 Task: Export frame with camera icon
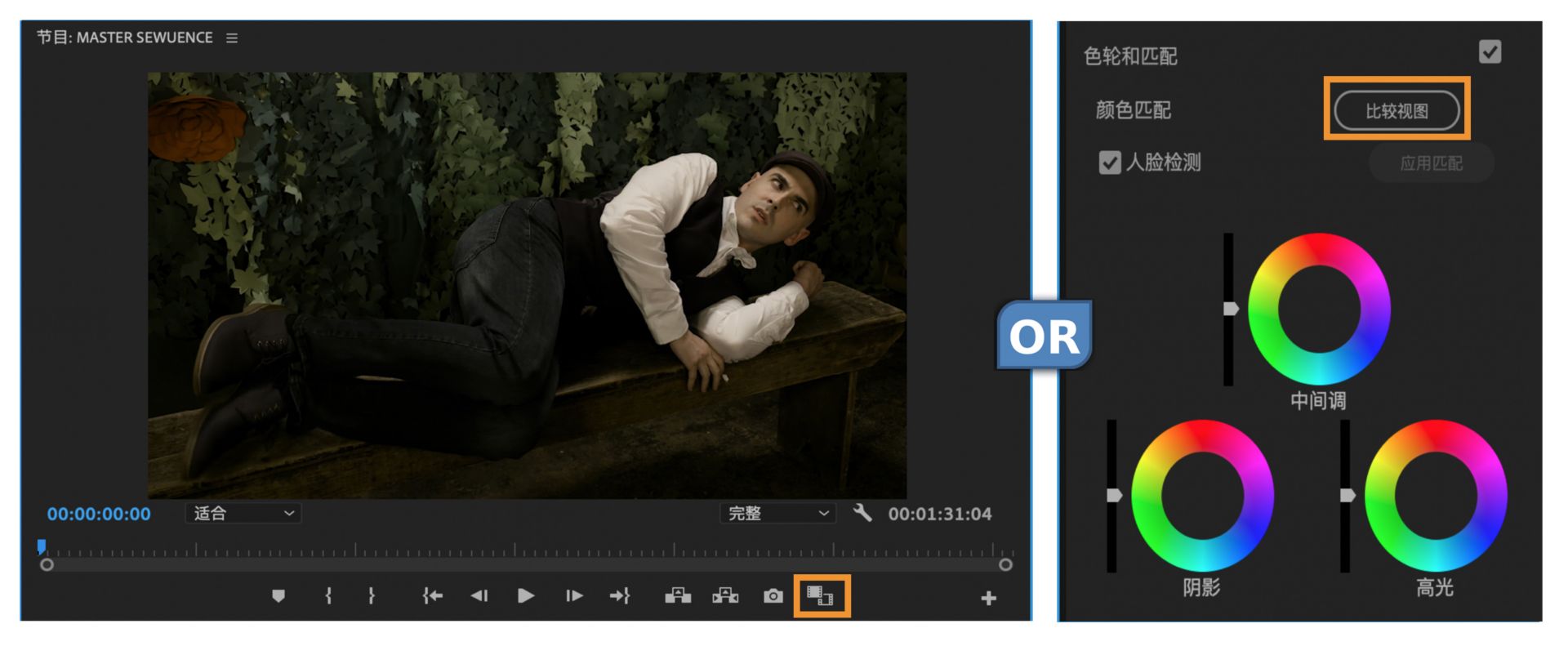(x=773, y=596)
